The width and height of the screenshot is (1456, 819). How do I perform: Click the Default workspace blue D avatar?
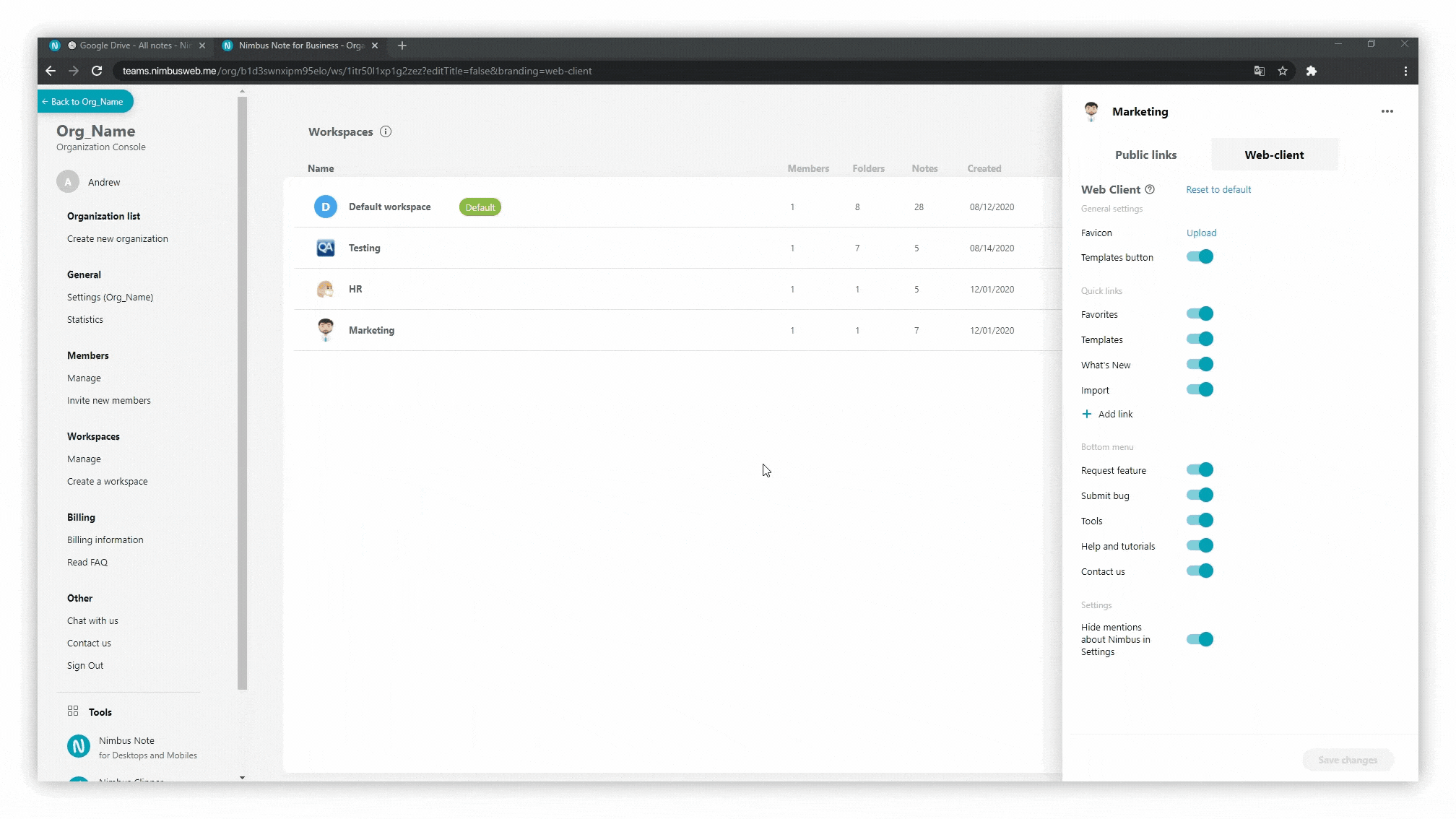(326, 207)
